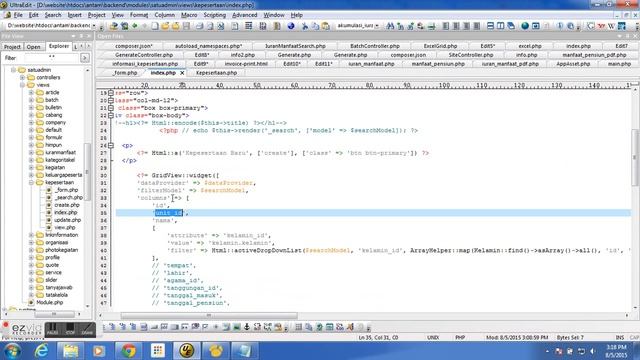The image size is (640, 360).
Task: Click the Wikipedia W toolbar icon
Action: (x=611, y=26)
